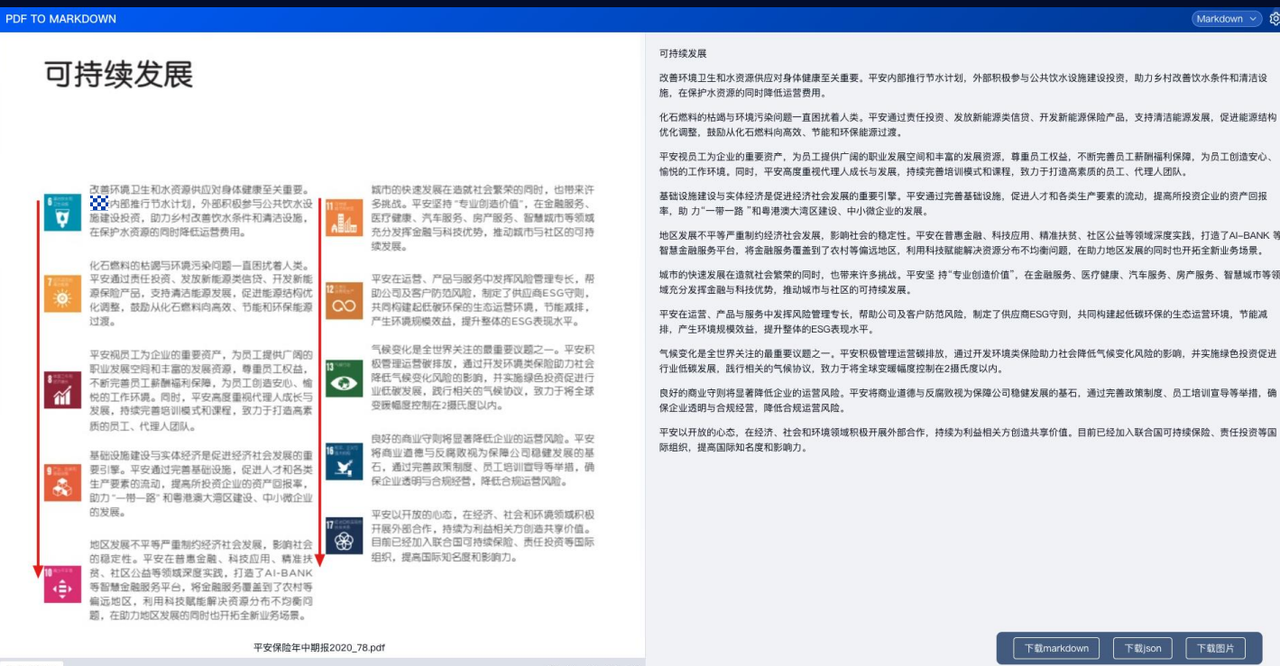This screenshot has width=1280, height=666.
Task: Click the SDG 7 clean energy sun icon
Action: point(62,293)
